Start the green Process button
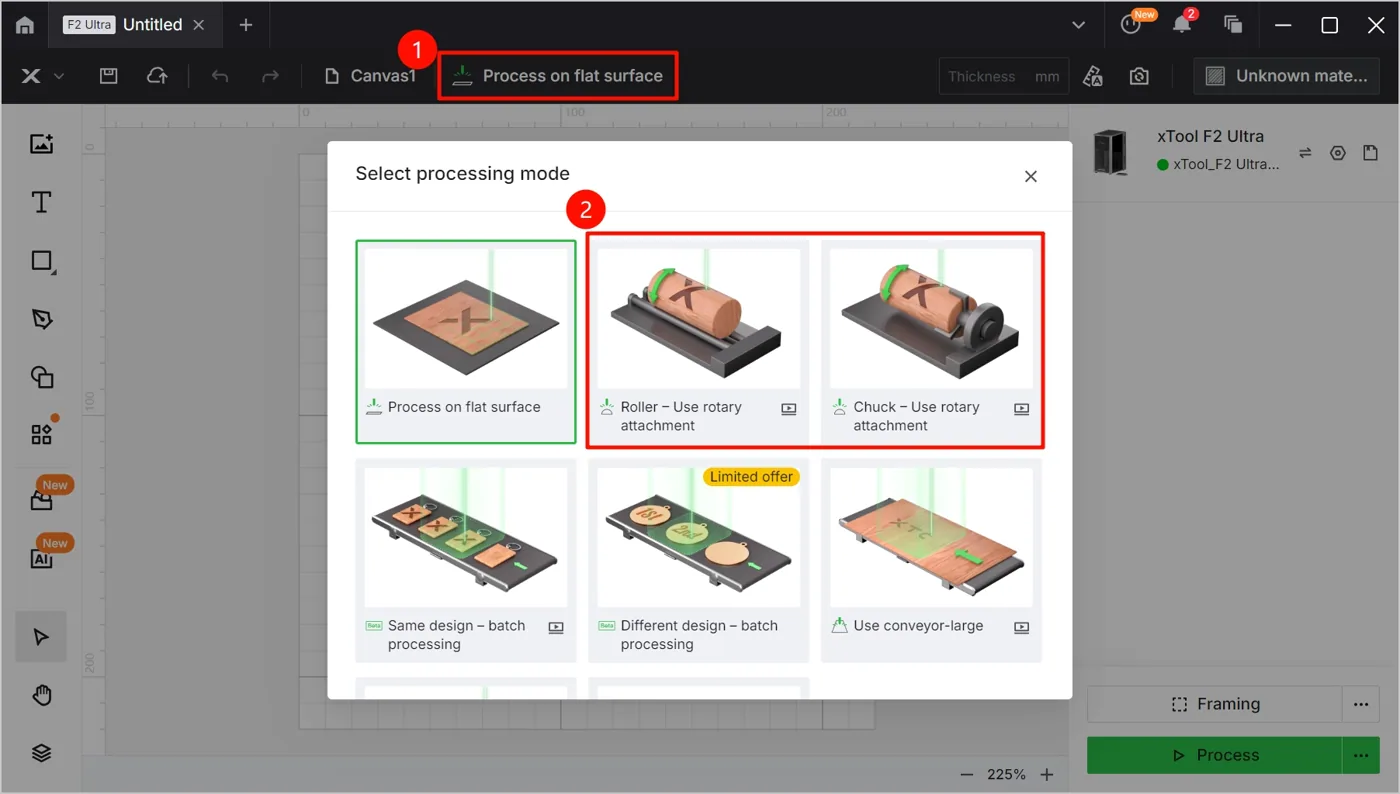The width and height of the screenshot is (1400, 794). (x=1215, y=755)
